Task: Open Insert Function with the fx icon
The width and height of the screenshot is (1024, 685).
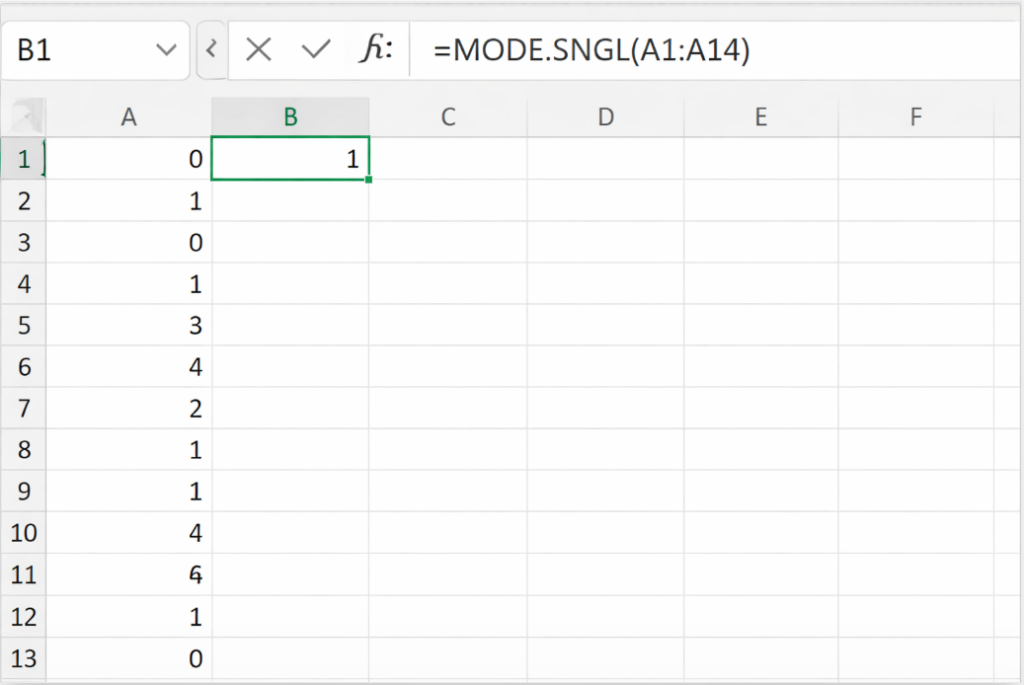Action: [x=375, y=50]
